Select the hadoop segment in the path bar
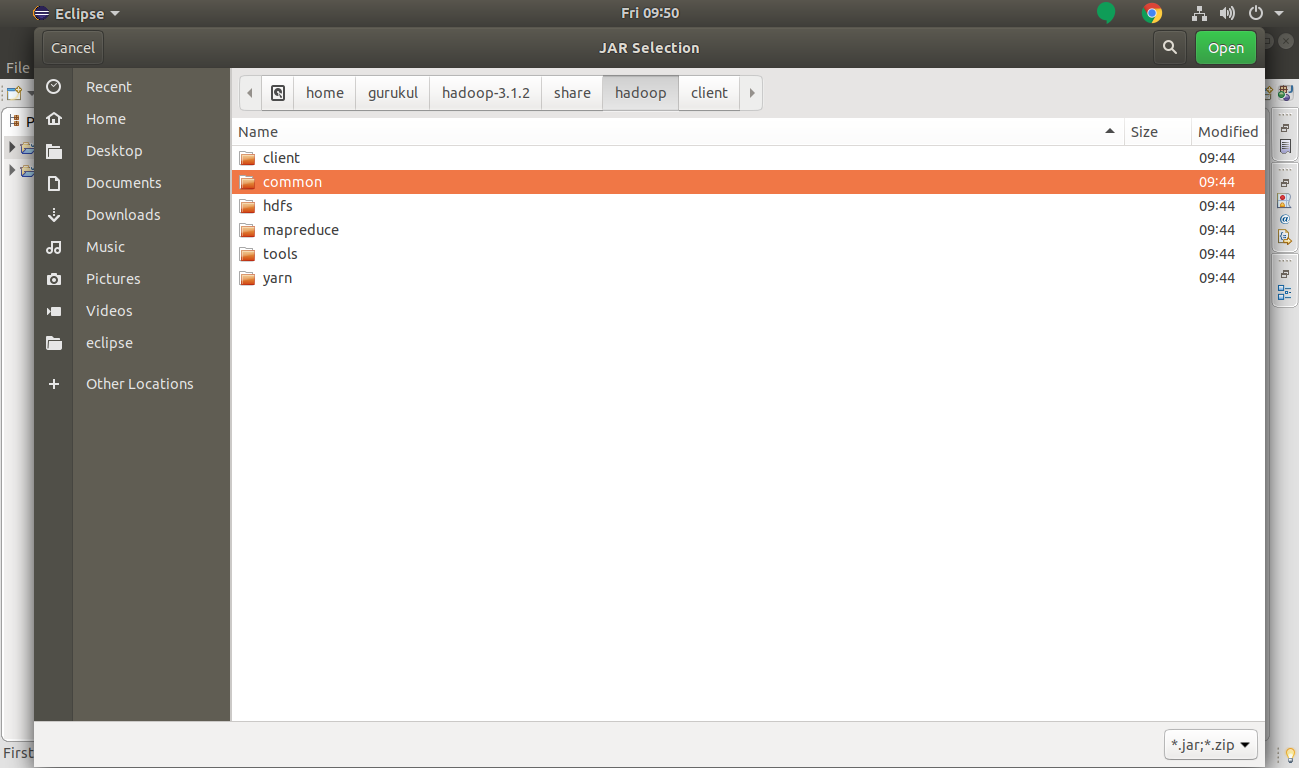This screenshot has width=1299, height=768. pyautogui.click(x=641, y=93)
